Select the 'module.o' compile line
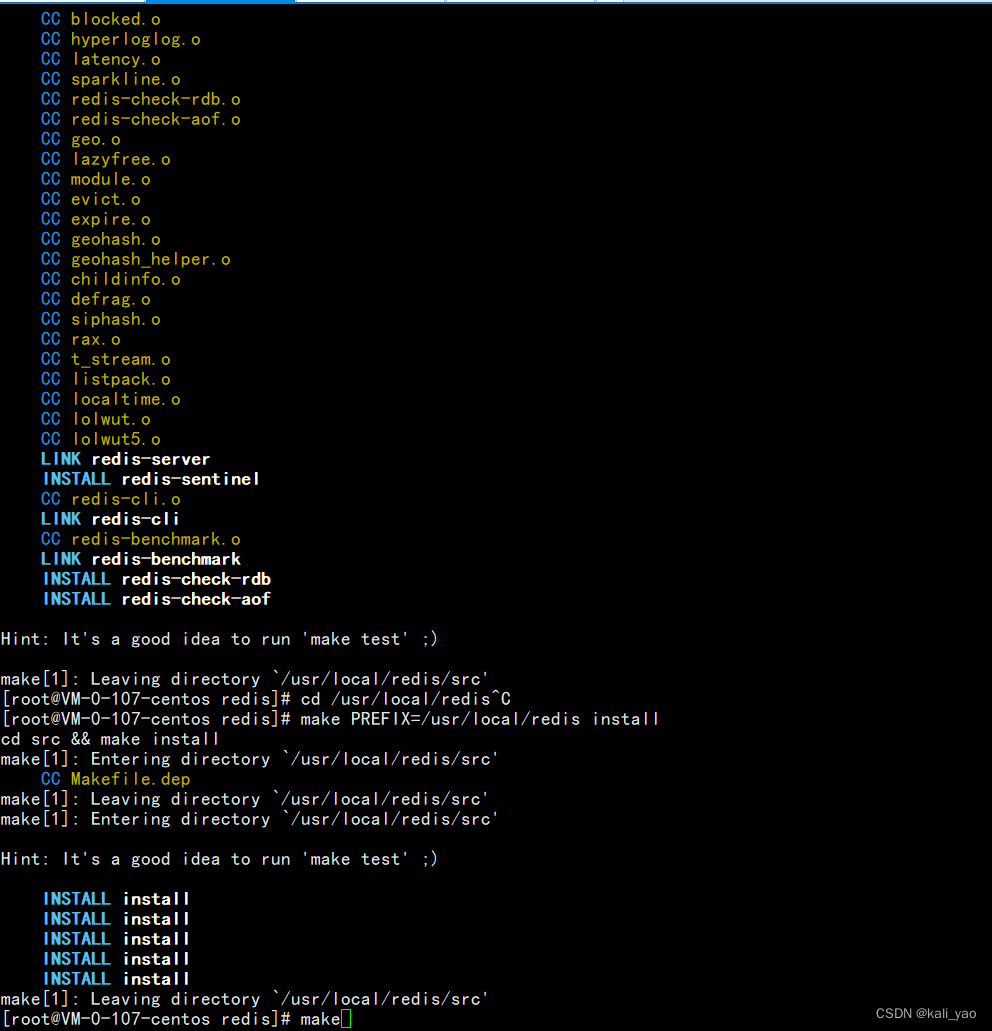Screen dimensions: 992x1031 [x=96, y=179]
